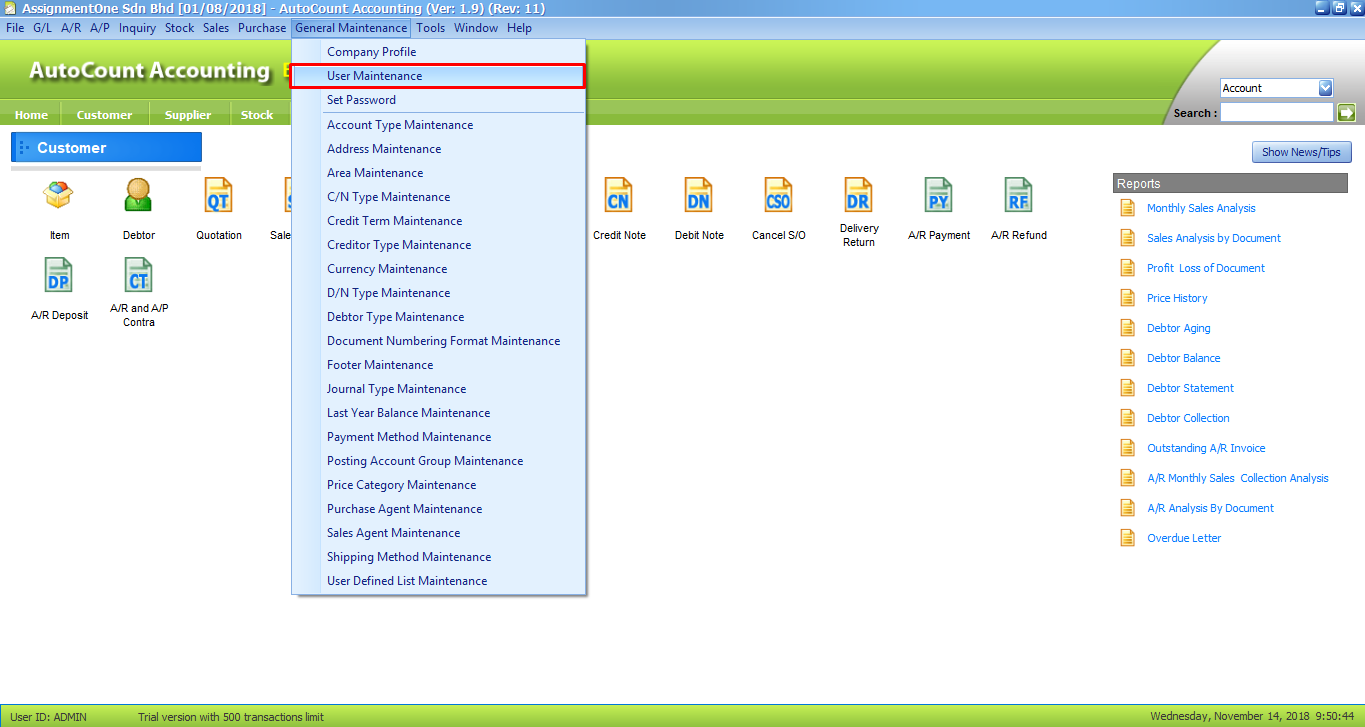Open the A/R and A/P Contra icon
The height and width of the screenshot is (727, 1365).
[139, 275]
